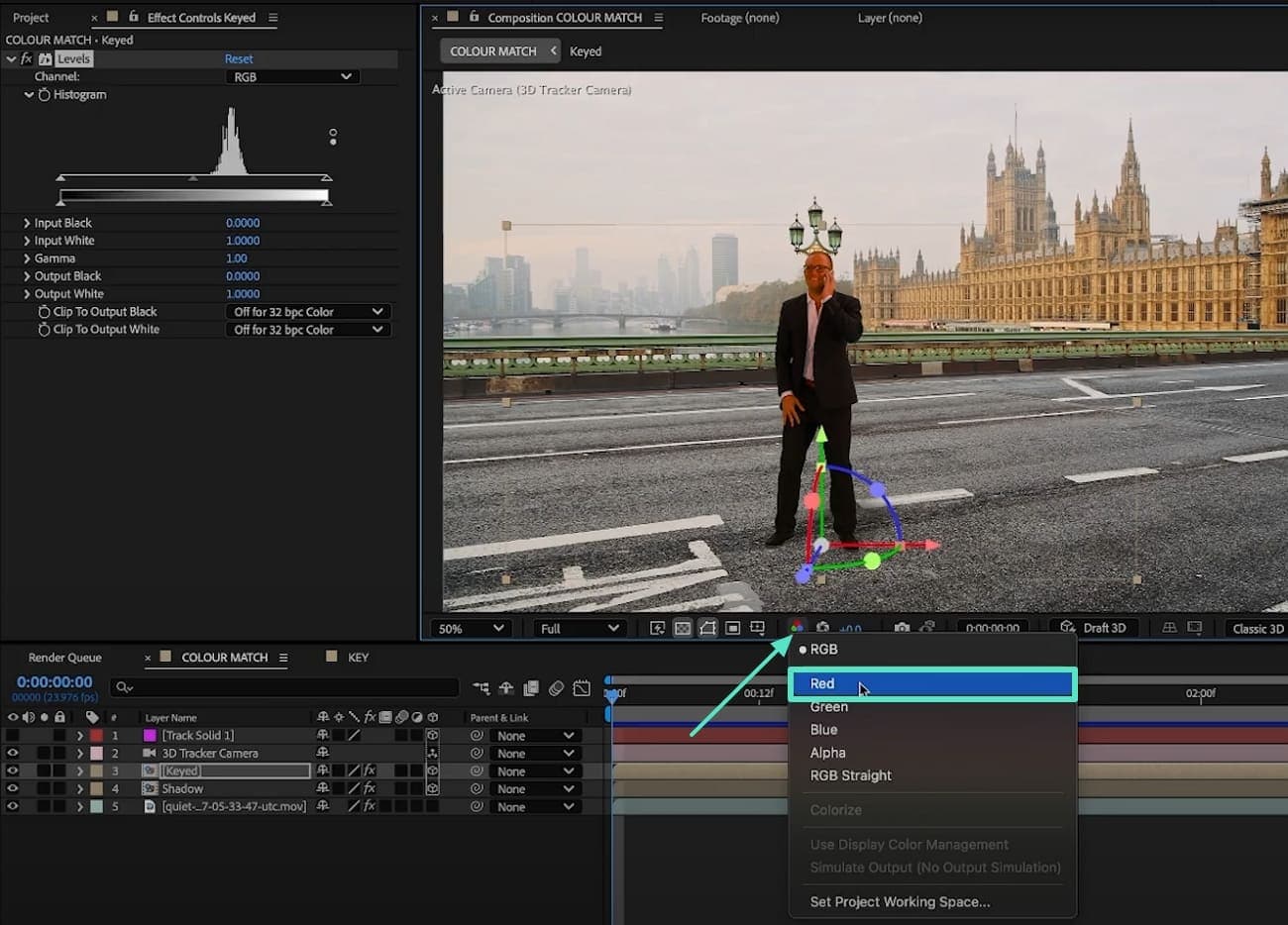The width and height of the screenshot is (1288, 925).
Task: Open Effect Controls panel menu icon
Action: coord(273,18)
